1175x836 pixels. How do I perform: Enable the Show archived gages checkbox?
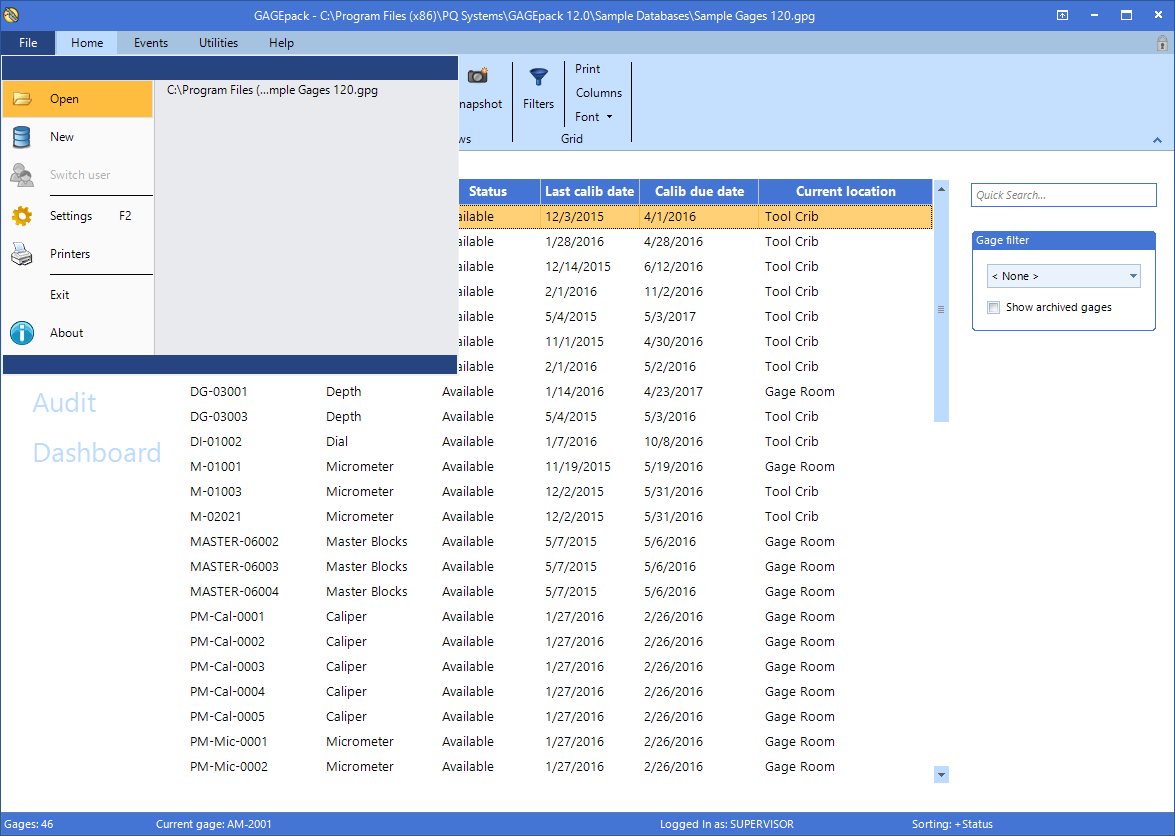pyautogui.click(x=993, y=307)
